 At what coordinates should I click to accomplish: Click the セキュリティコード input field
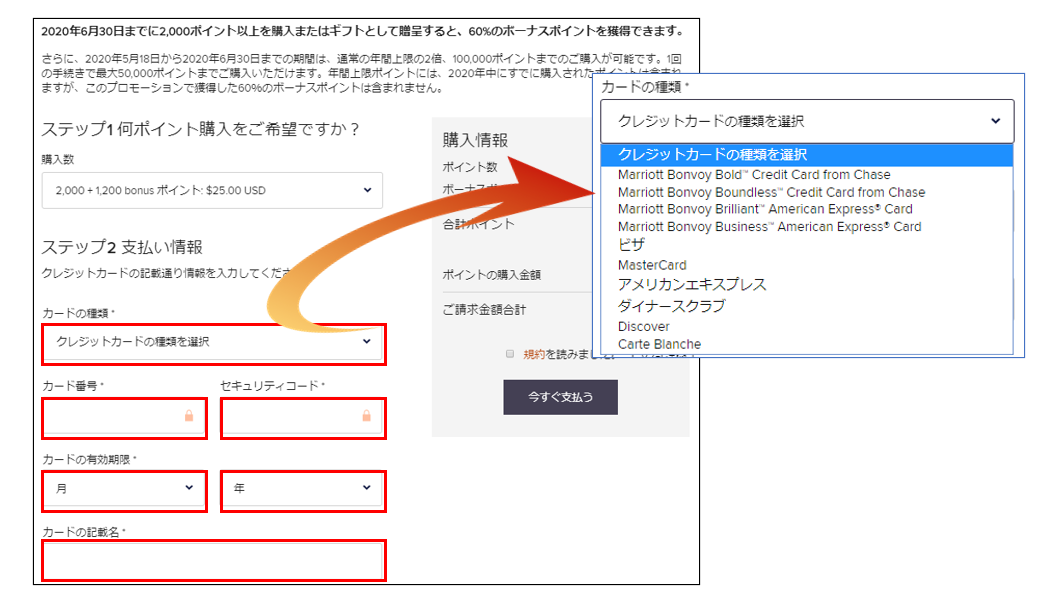pos(303,417)
